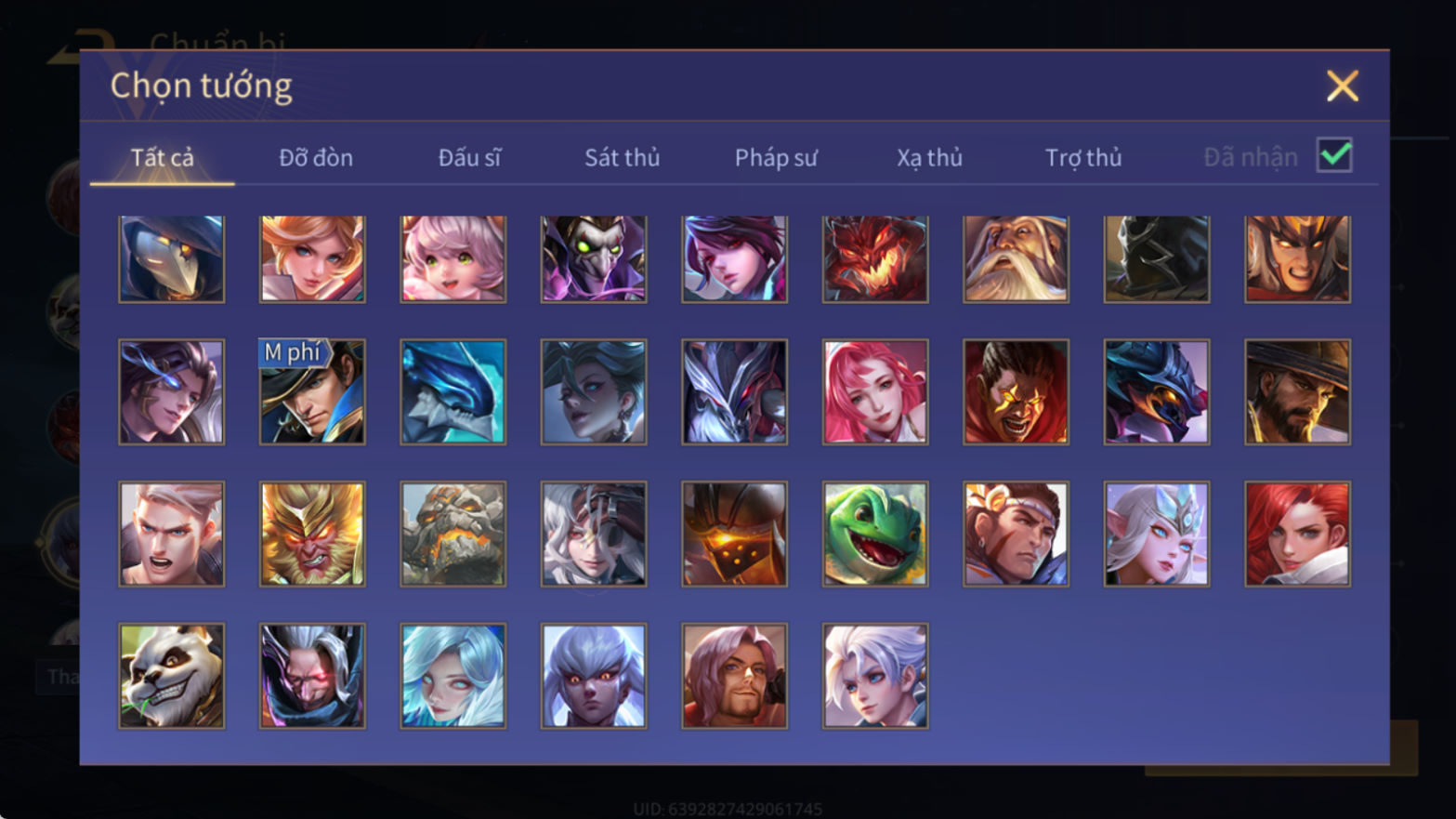The image size is (1456, 819).
Task: Pick the cowboy-hat bearded hero portrait
Action: tap(1297, 391)
